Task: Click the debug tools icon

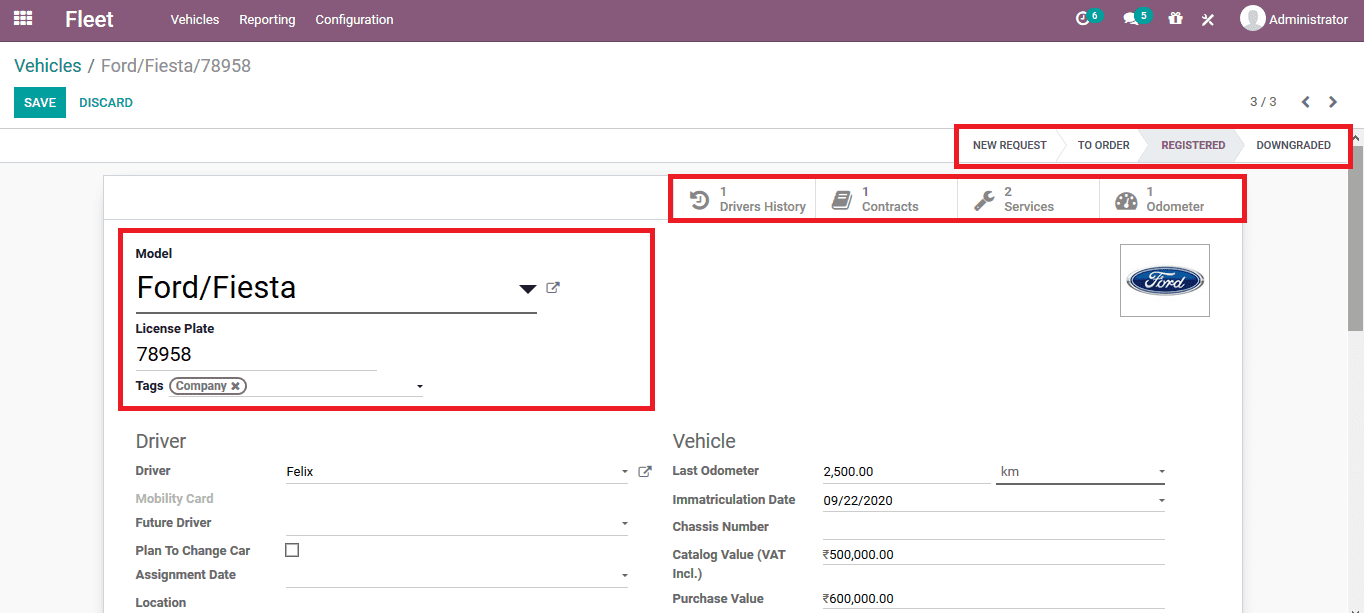Action: tap(1207, 19)
